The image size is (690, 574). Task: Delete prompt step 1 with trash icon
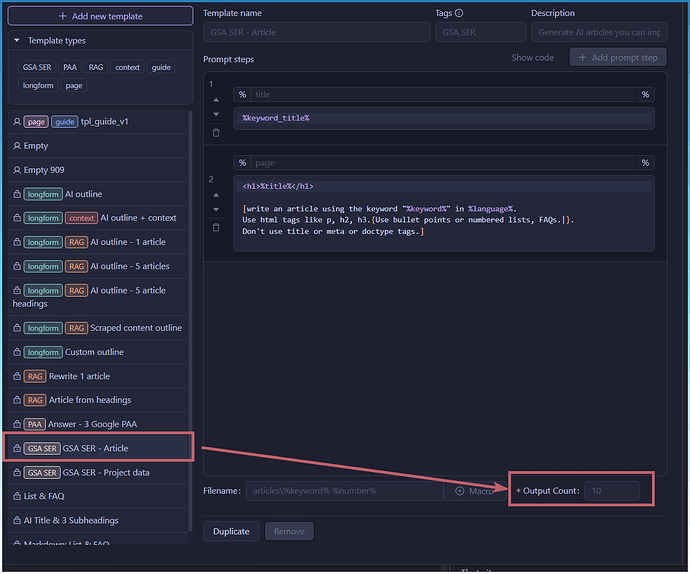click(x=216, y=132)
